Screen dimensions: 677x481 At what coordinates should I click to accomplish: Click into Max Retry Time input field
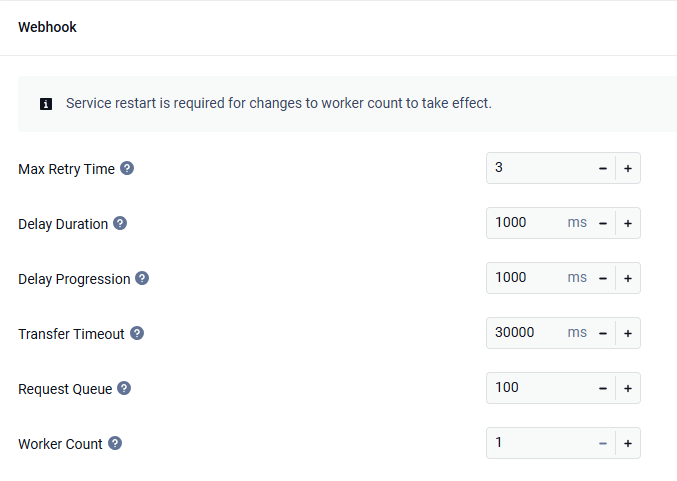(x=539, y=168)
